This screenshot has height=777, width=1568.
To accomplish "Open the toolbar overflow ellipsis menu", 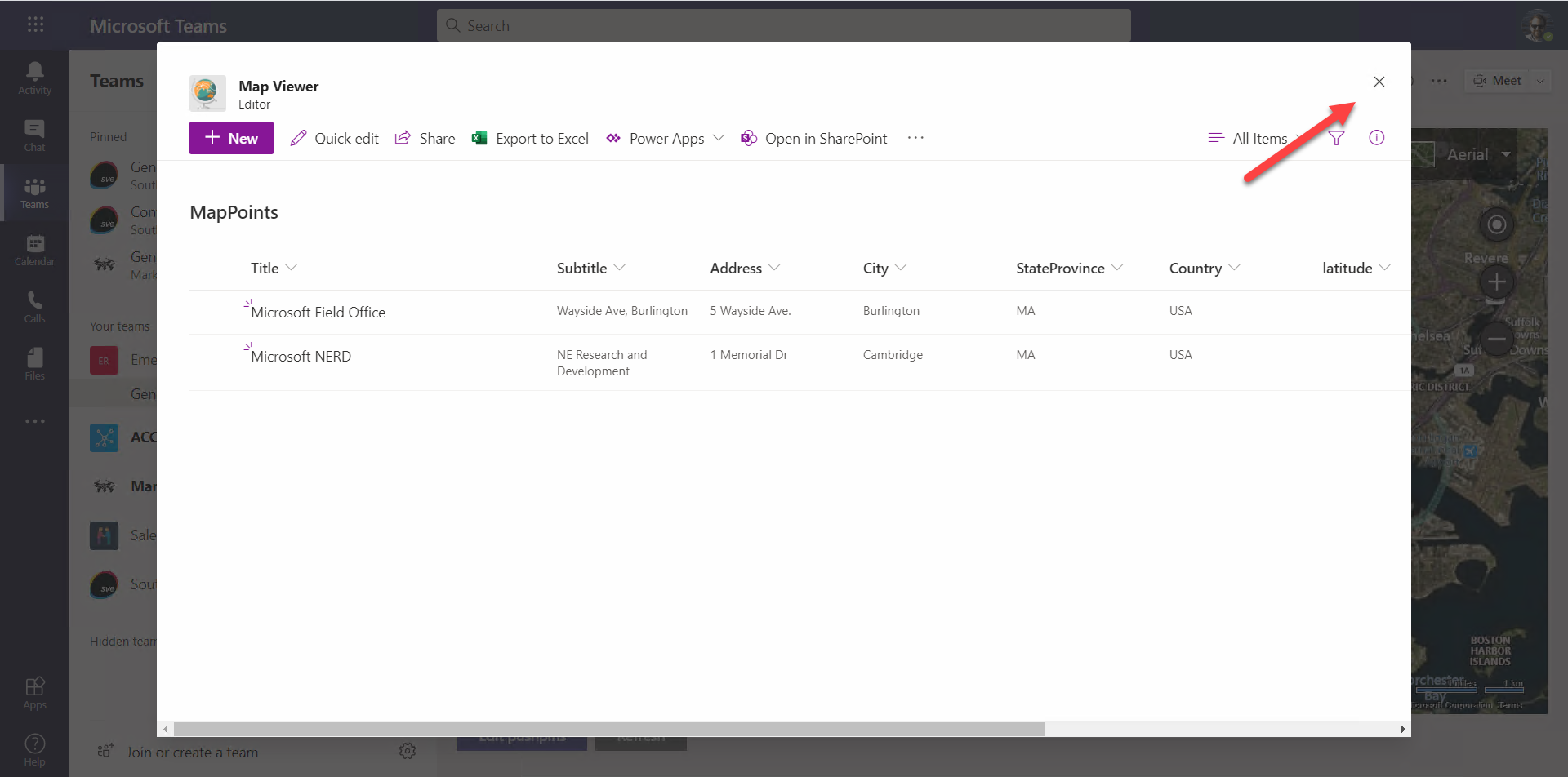I will pos(915,138).
